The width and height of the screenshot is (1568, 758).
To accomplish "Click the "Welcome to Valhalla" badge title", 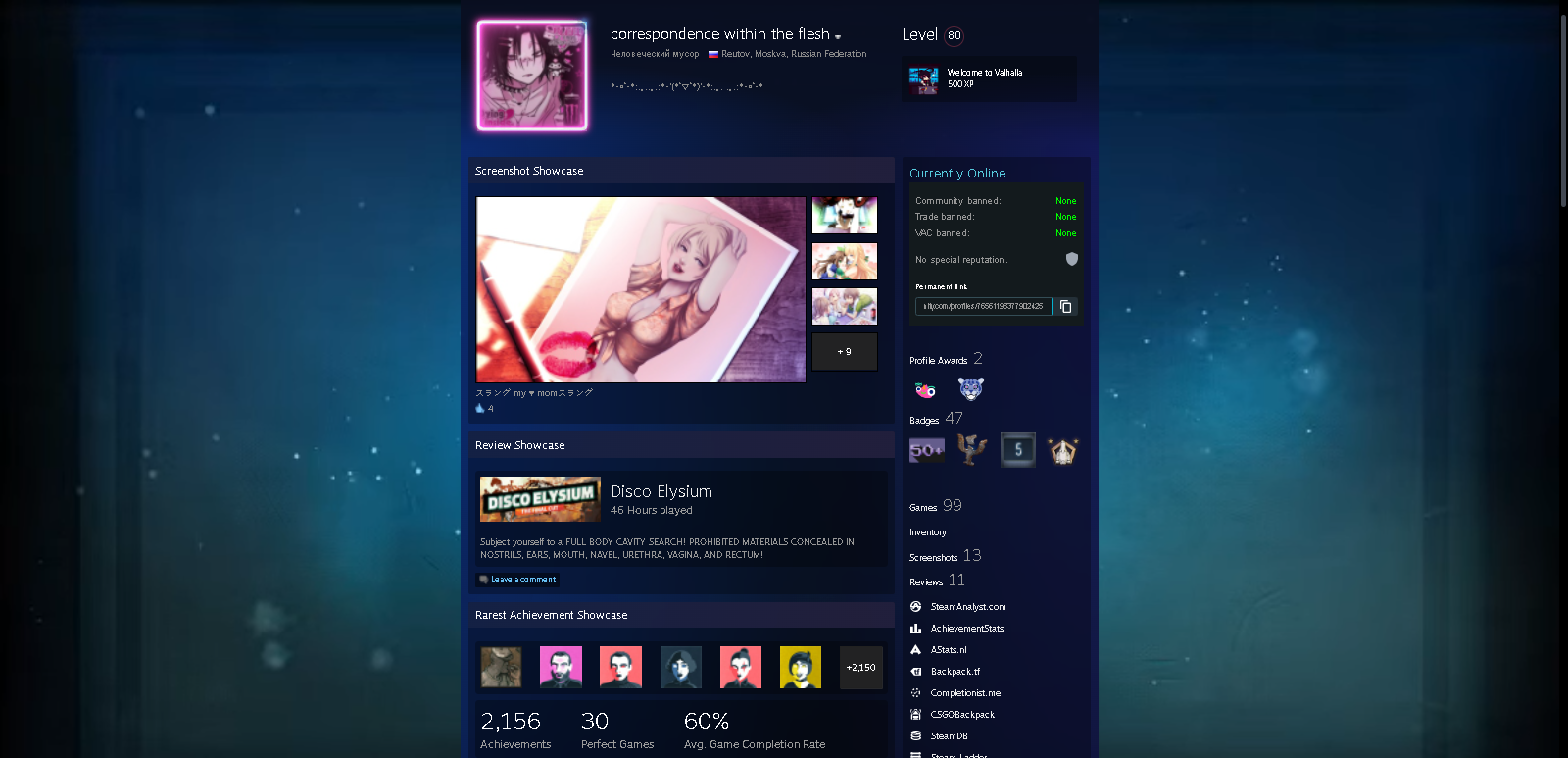I will pyautogui.click(x=985, y=73).
